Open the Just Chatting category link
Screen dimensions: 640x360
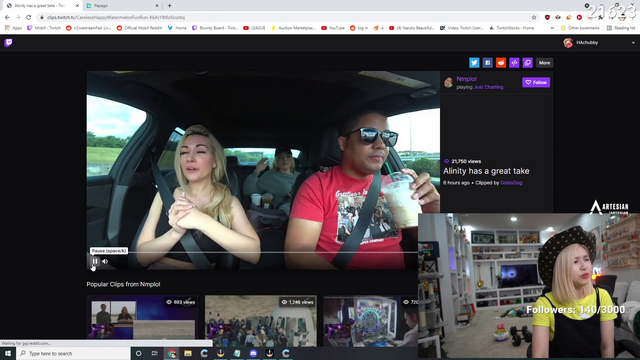pos(489,87)
